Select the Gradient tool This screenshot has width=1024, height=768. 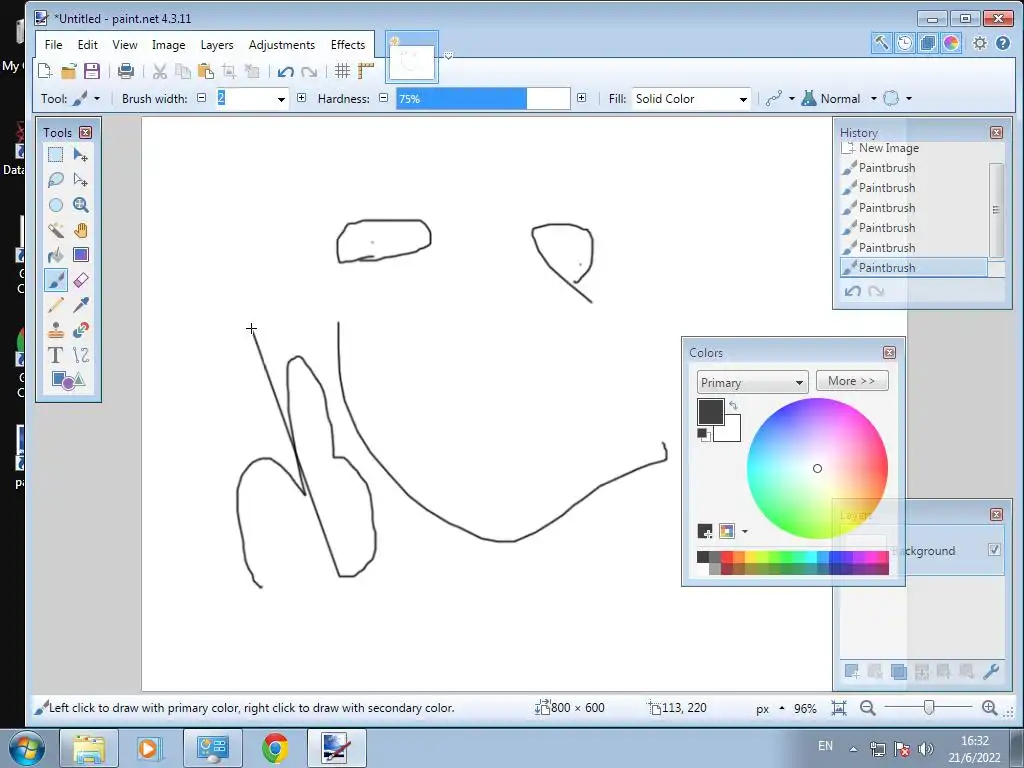(81, 255)
